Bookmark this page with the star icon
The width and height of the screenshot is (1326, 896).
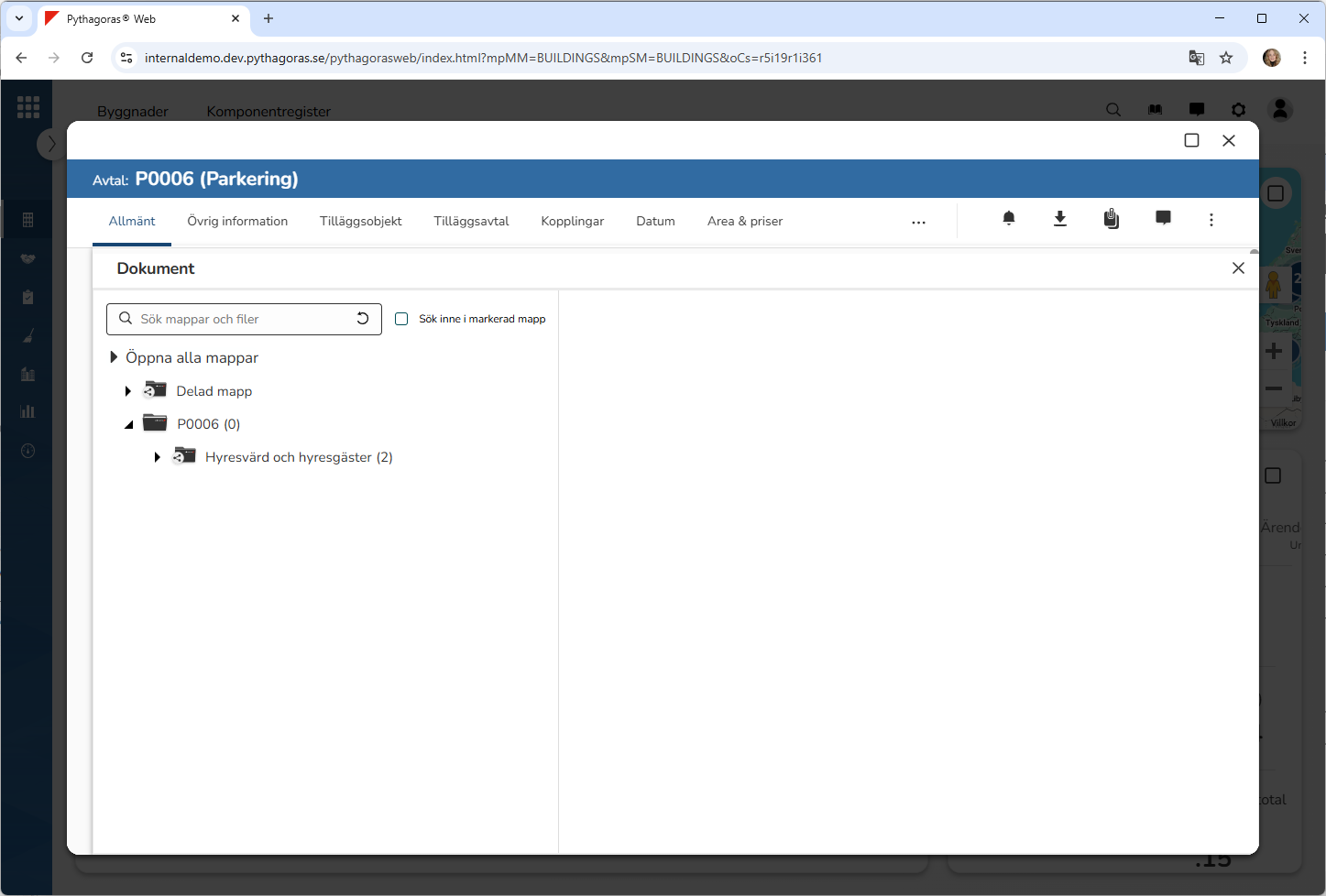(x=1226, y=58)
